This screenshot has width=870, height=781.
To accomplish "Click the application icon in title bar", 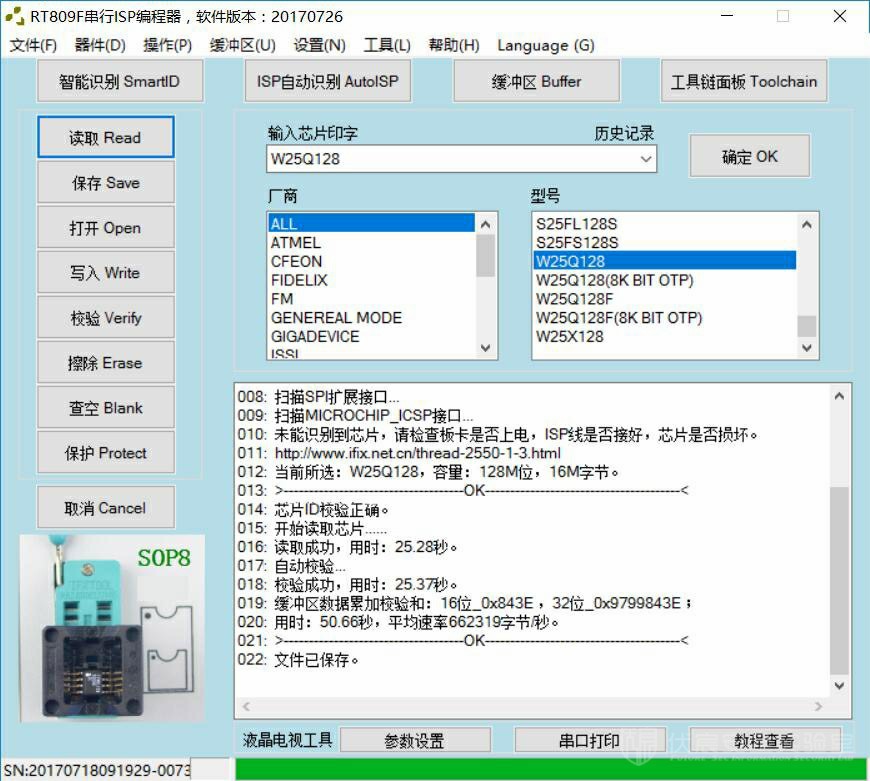I will coord(15,16).
